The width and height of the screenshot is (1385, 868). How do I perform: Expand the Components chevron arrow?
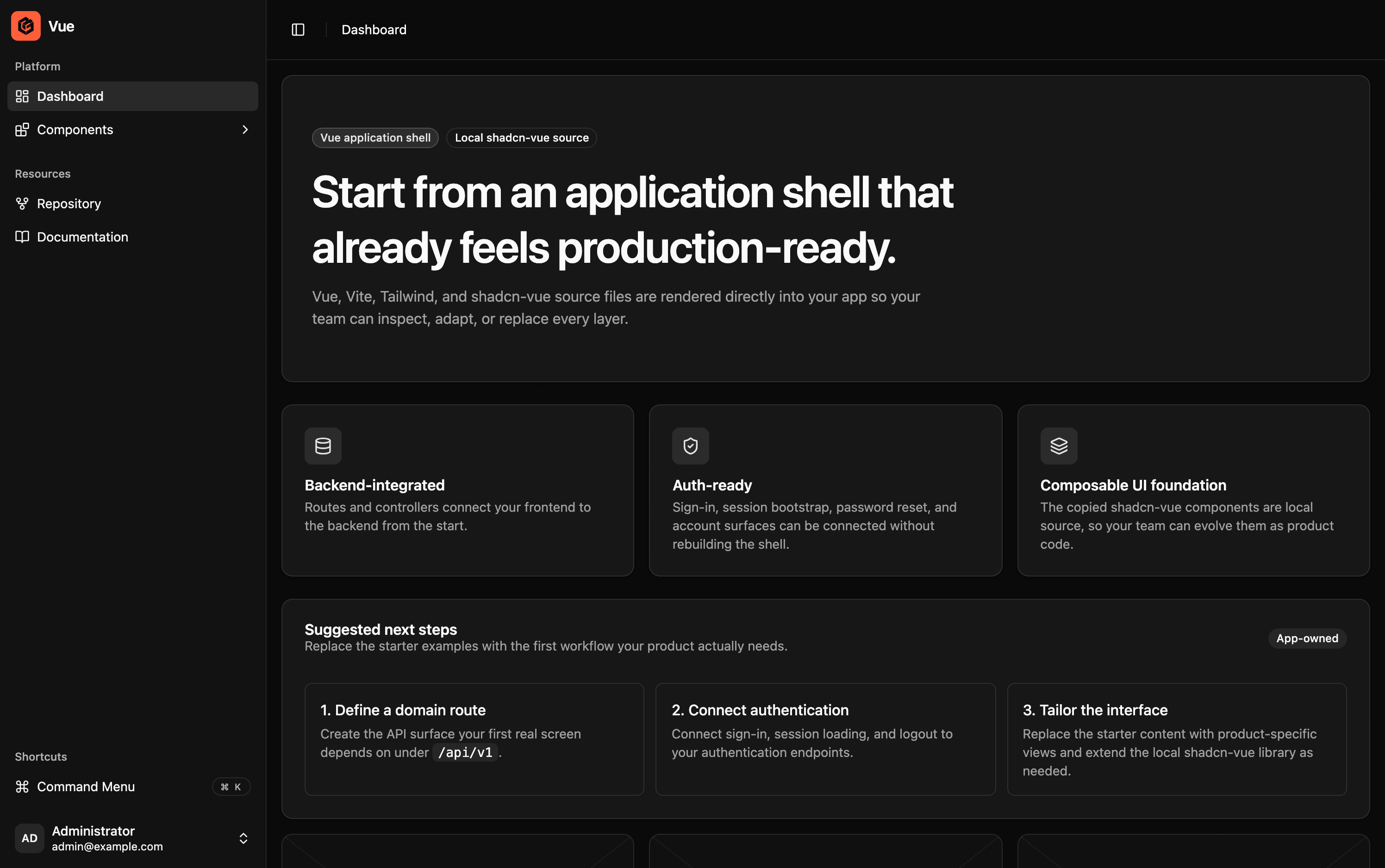pos(245,129)
